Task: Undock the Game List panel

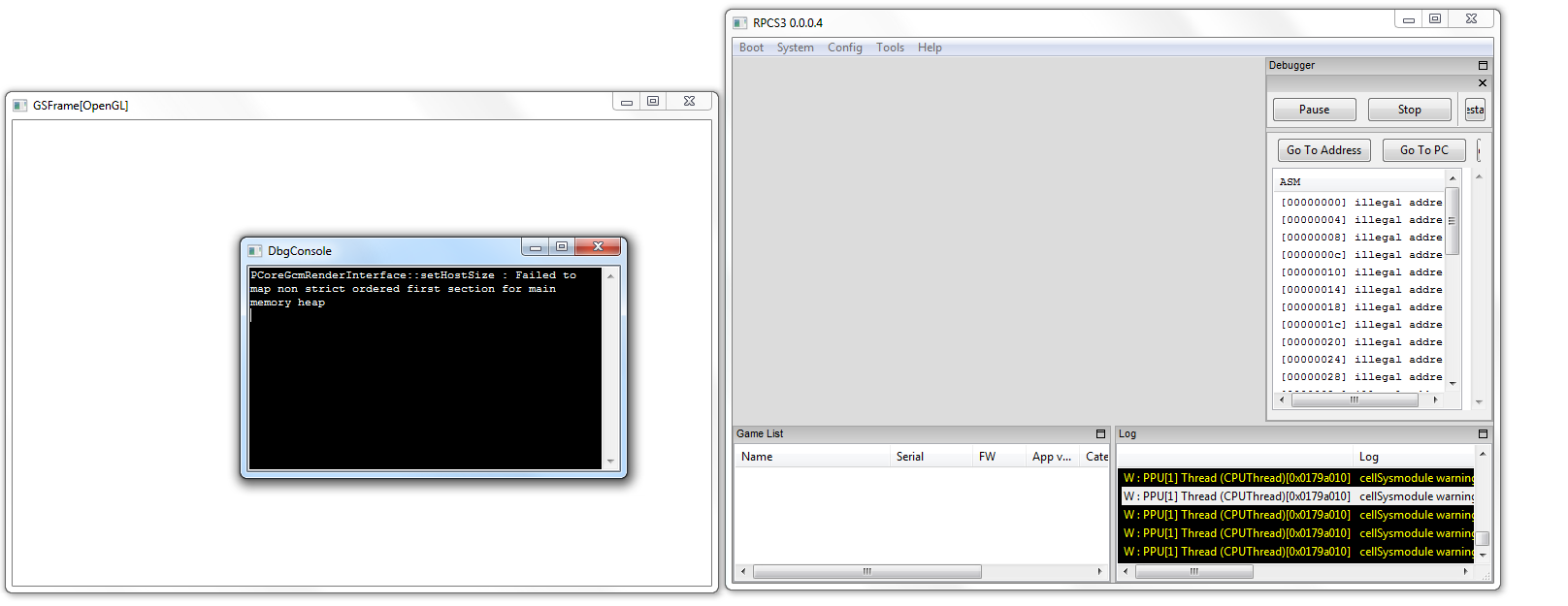Action: pos(1100,434)
